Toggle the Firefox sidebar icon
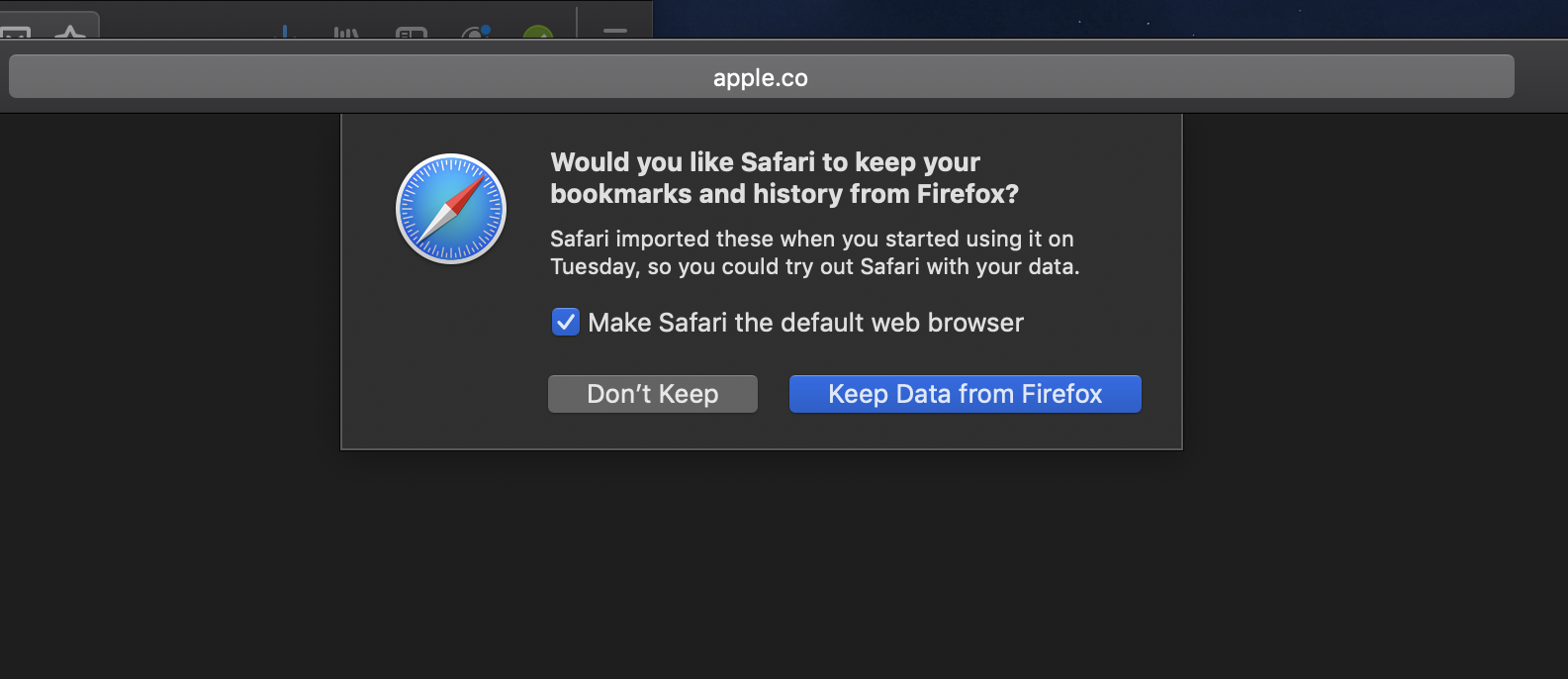Image resolution: width=1568 pixels, height=679 pixels. click(411, 33)
